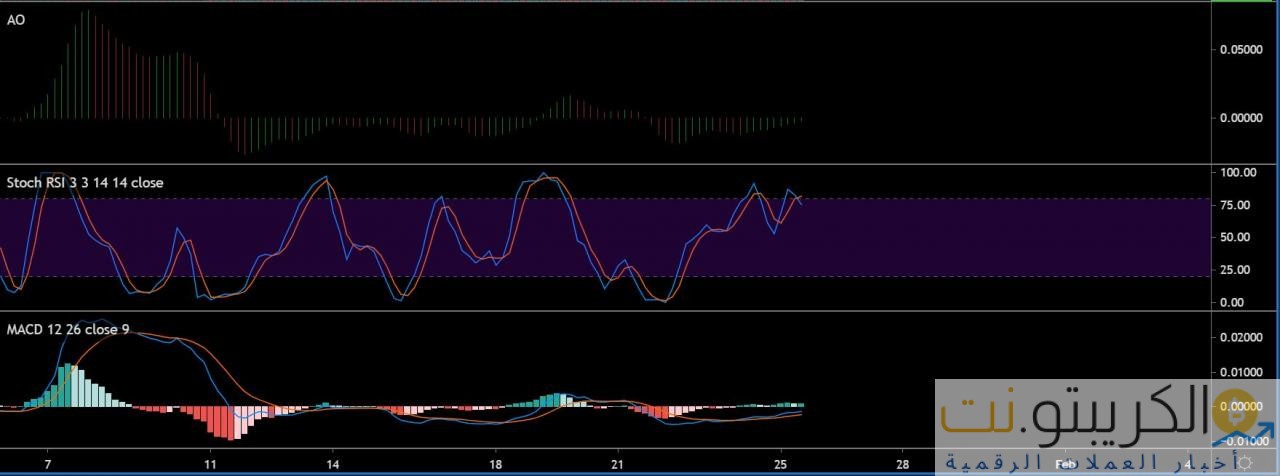Select date 7 on the time axis
1280x476 pixels.
(47, 465)
